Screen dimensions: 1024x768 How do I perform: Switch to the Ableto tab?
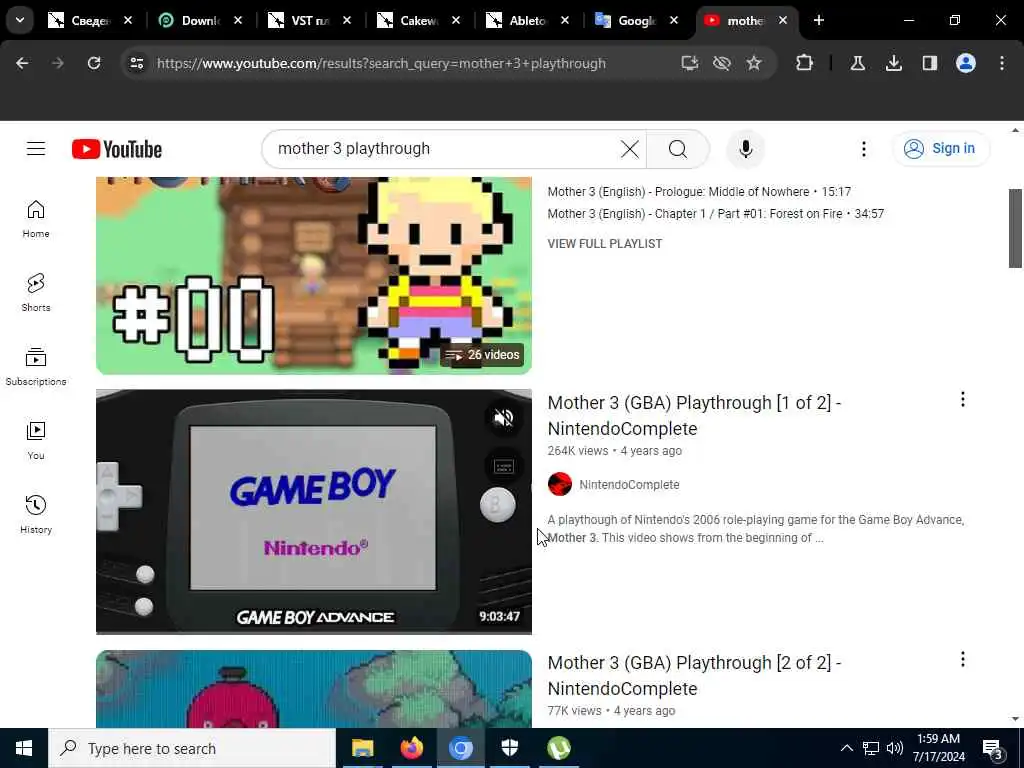coord(527,21)
